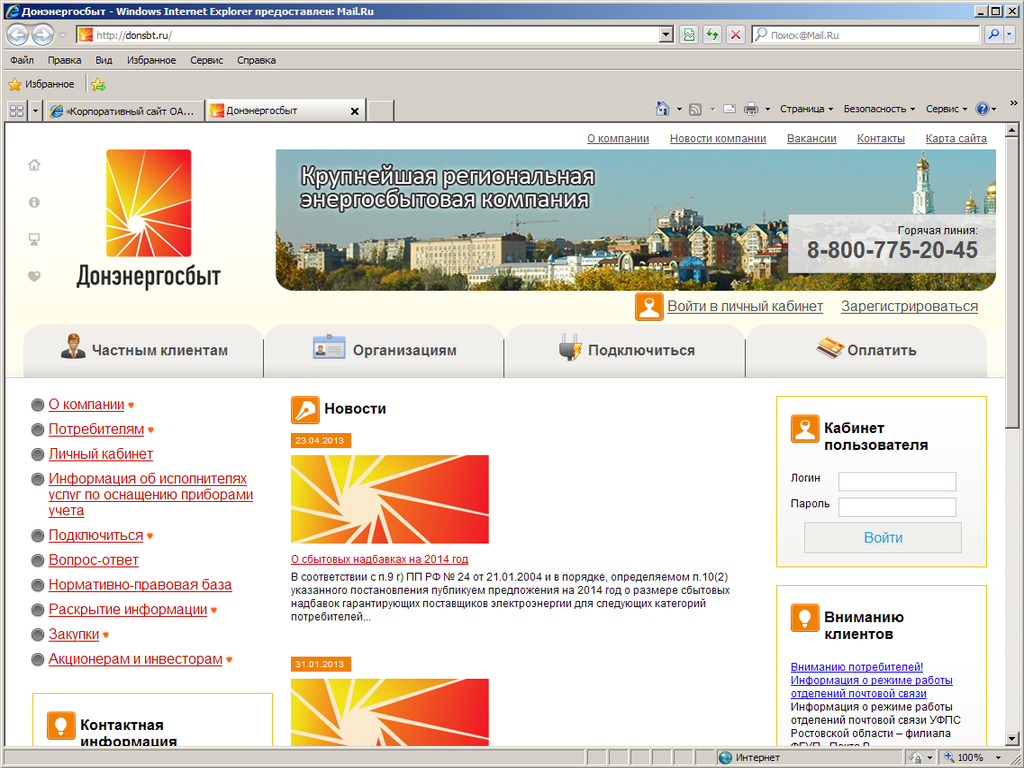1024x768 pixels.
Task: Click the Home icon in command bar
Action: [662, 109]
